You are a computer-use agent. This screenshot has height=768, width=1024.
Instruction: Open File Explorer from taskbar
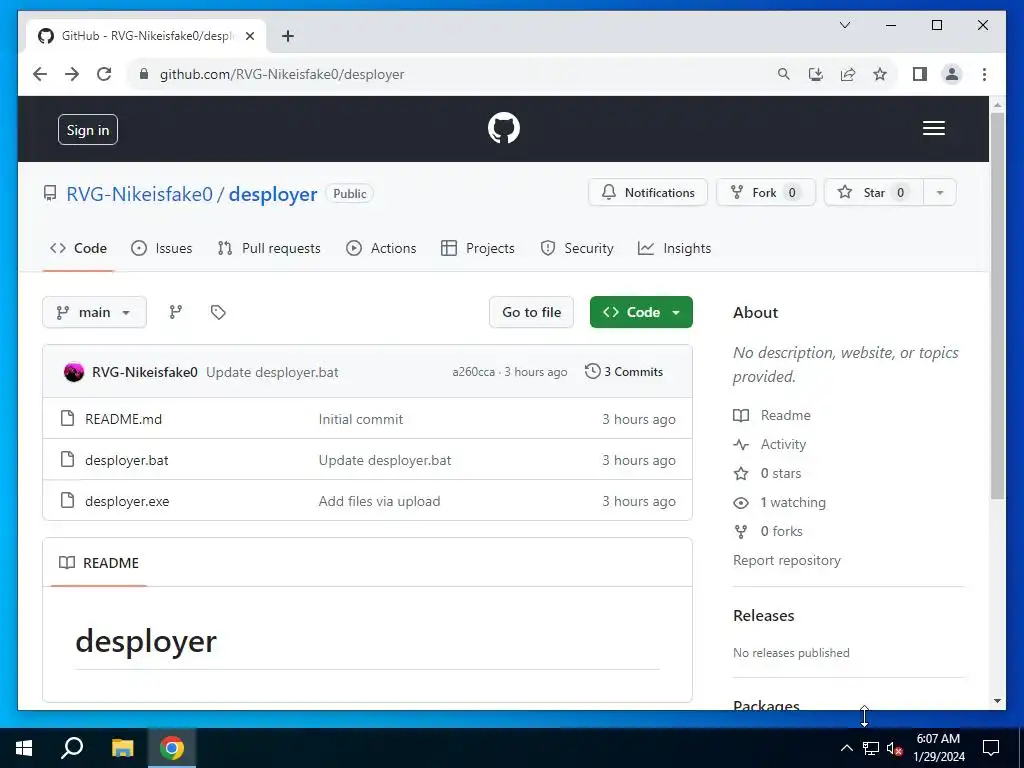(x=122, y=748)
